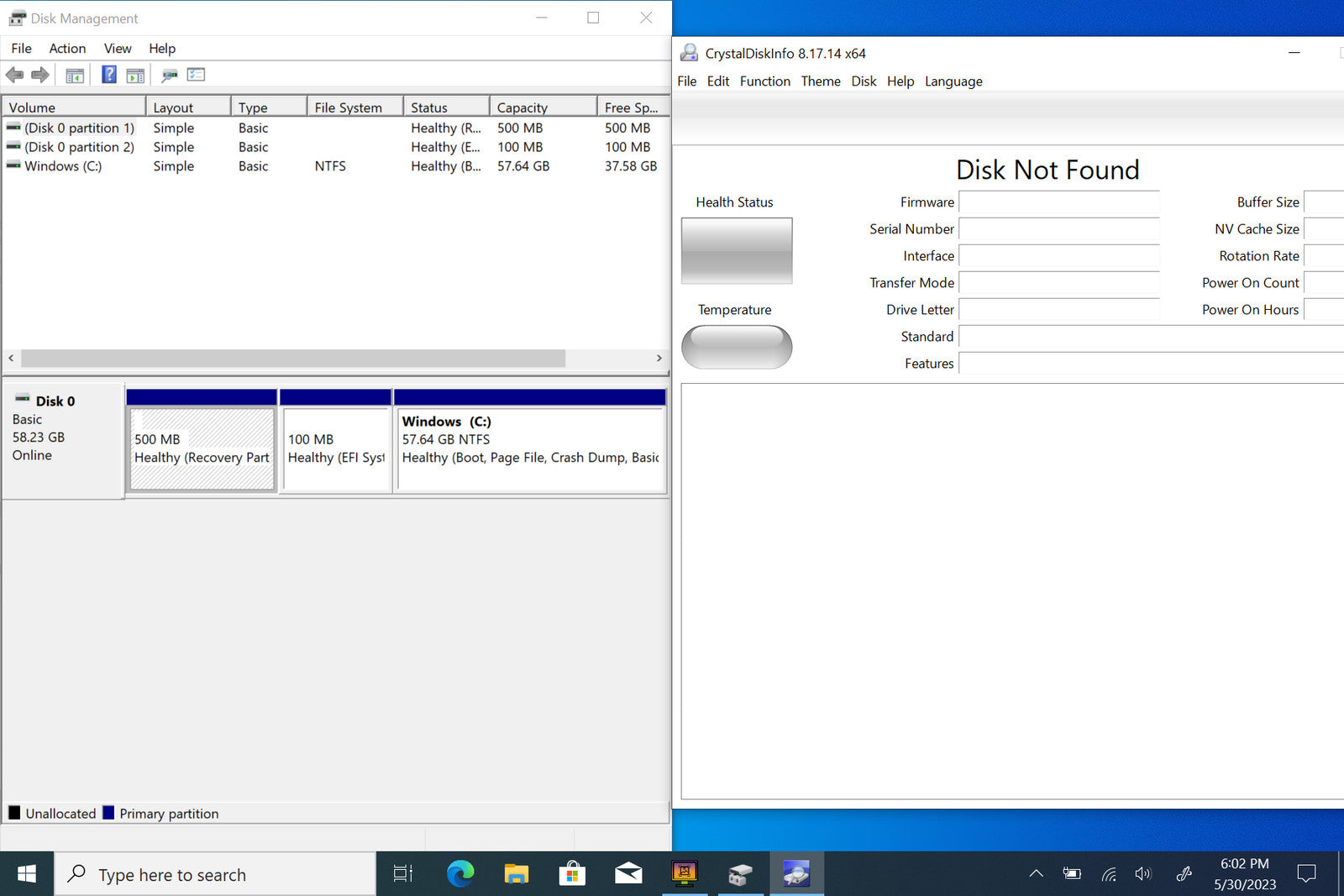Click the Show/Hide Action Pane toolbar icon

[x=135, y=76]
